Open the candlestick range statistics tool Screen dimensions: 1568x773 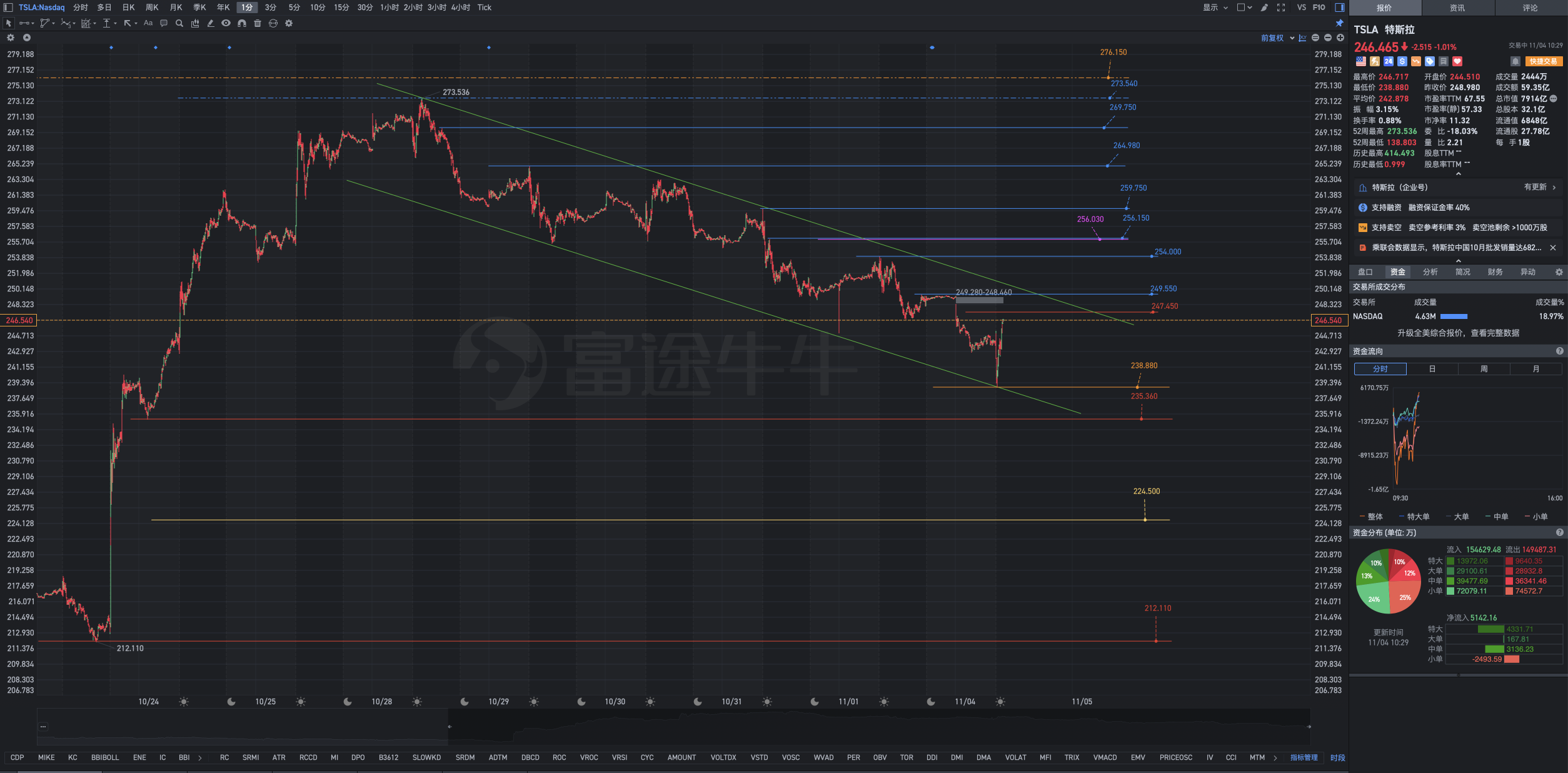click(x=195, y=23)
